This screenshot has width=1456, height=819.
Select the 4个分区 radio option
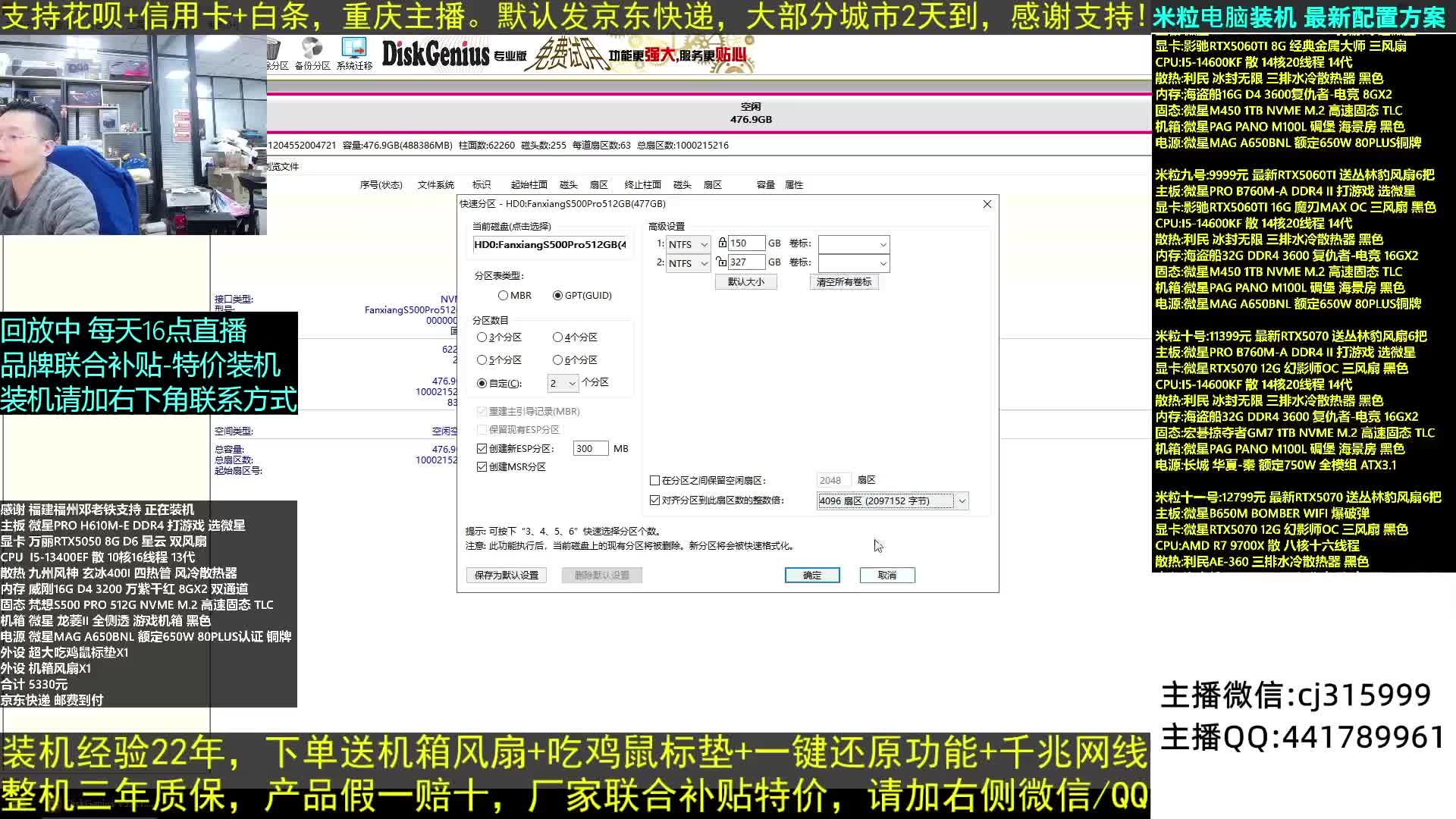coord(558,337)
